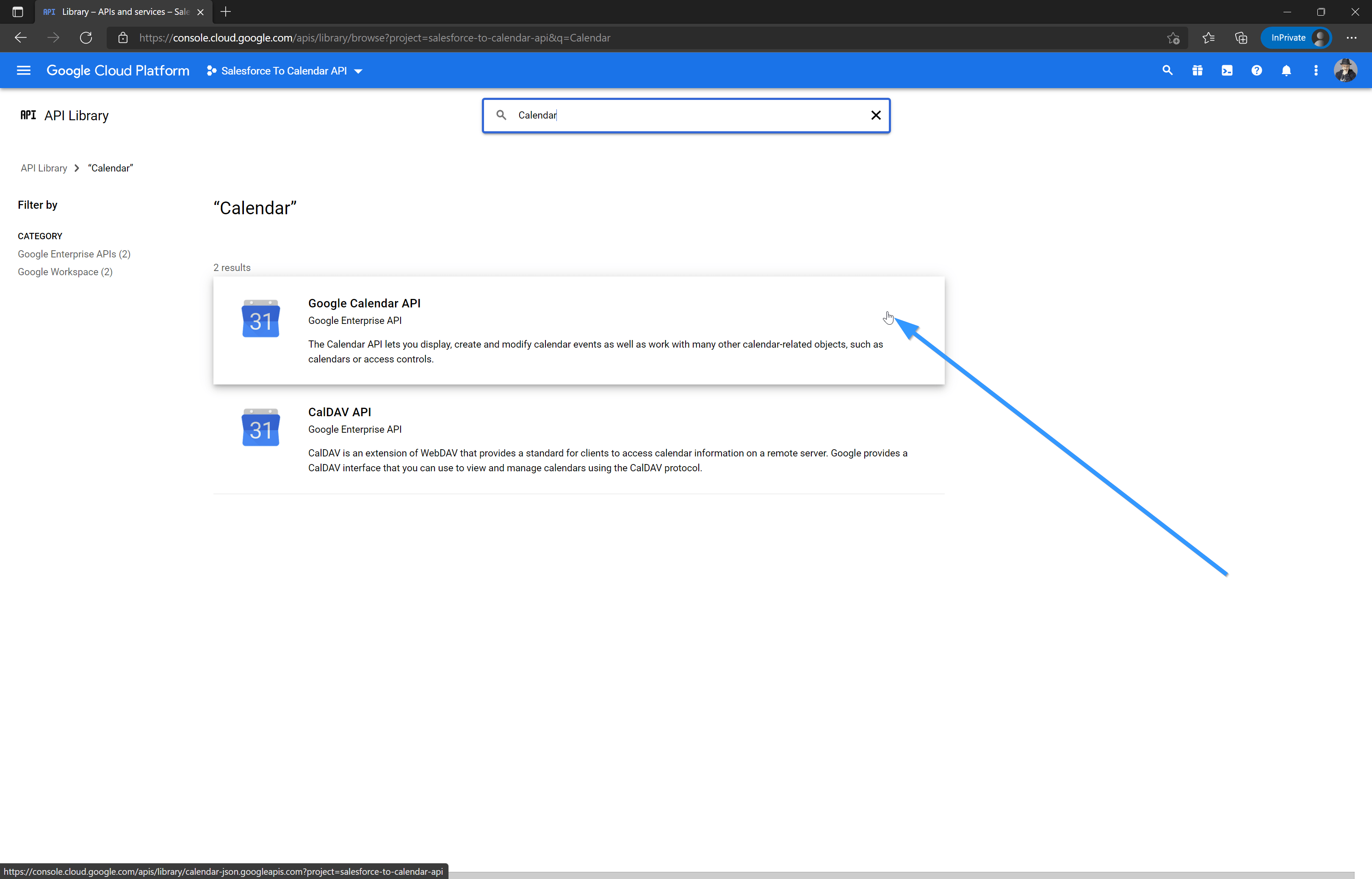Click the Google Cloud Platform logo
The image size is (1372, 879).
coord(118,70)
